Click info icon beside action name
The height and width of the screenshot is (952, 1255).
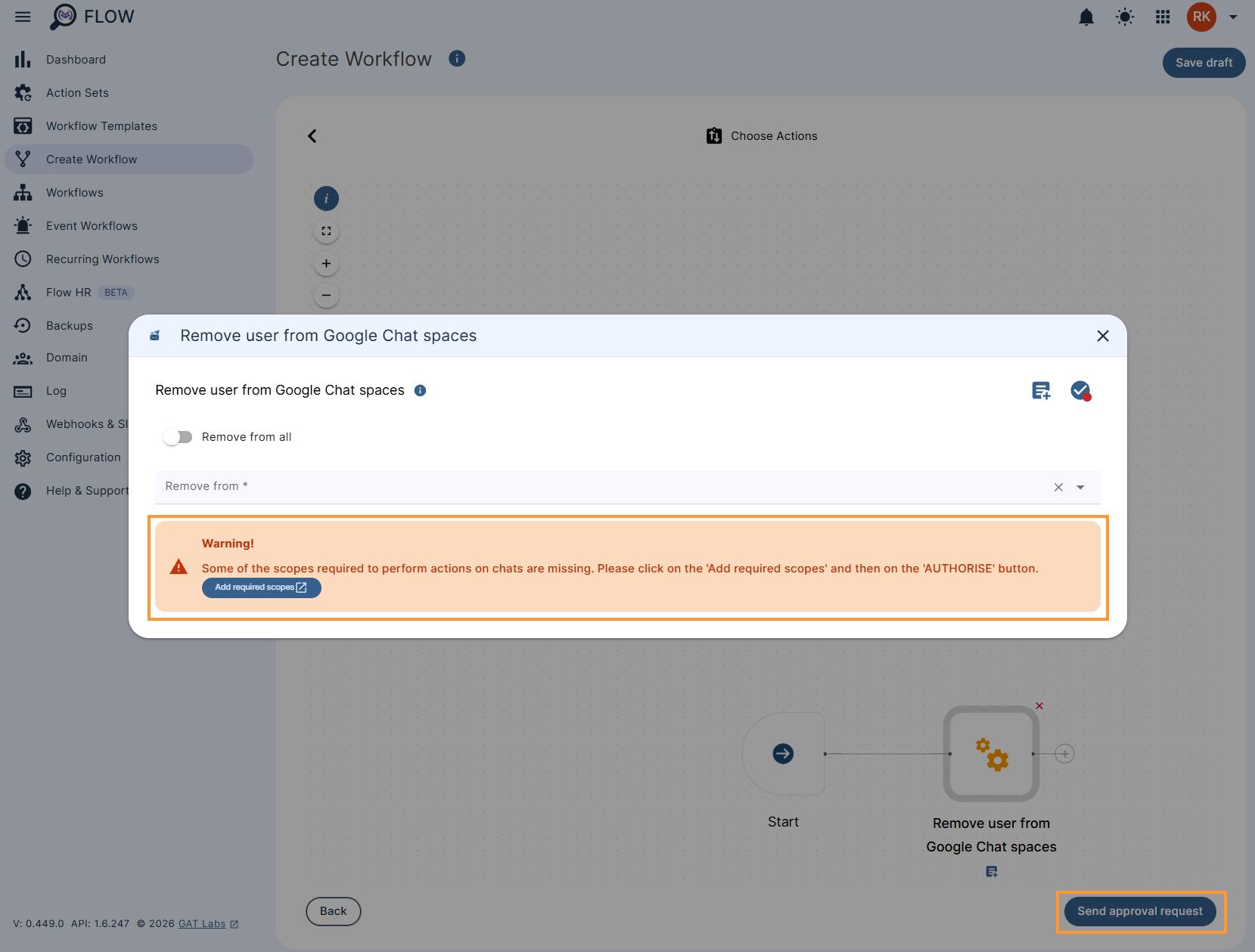[x=421, y=390]
